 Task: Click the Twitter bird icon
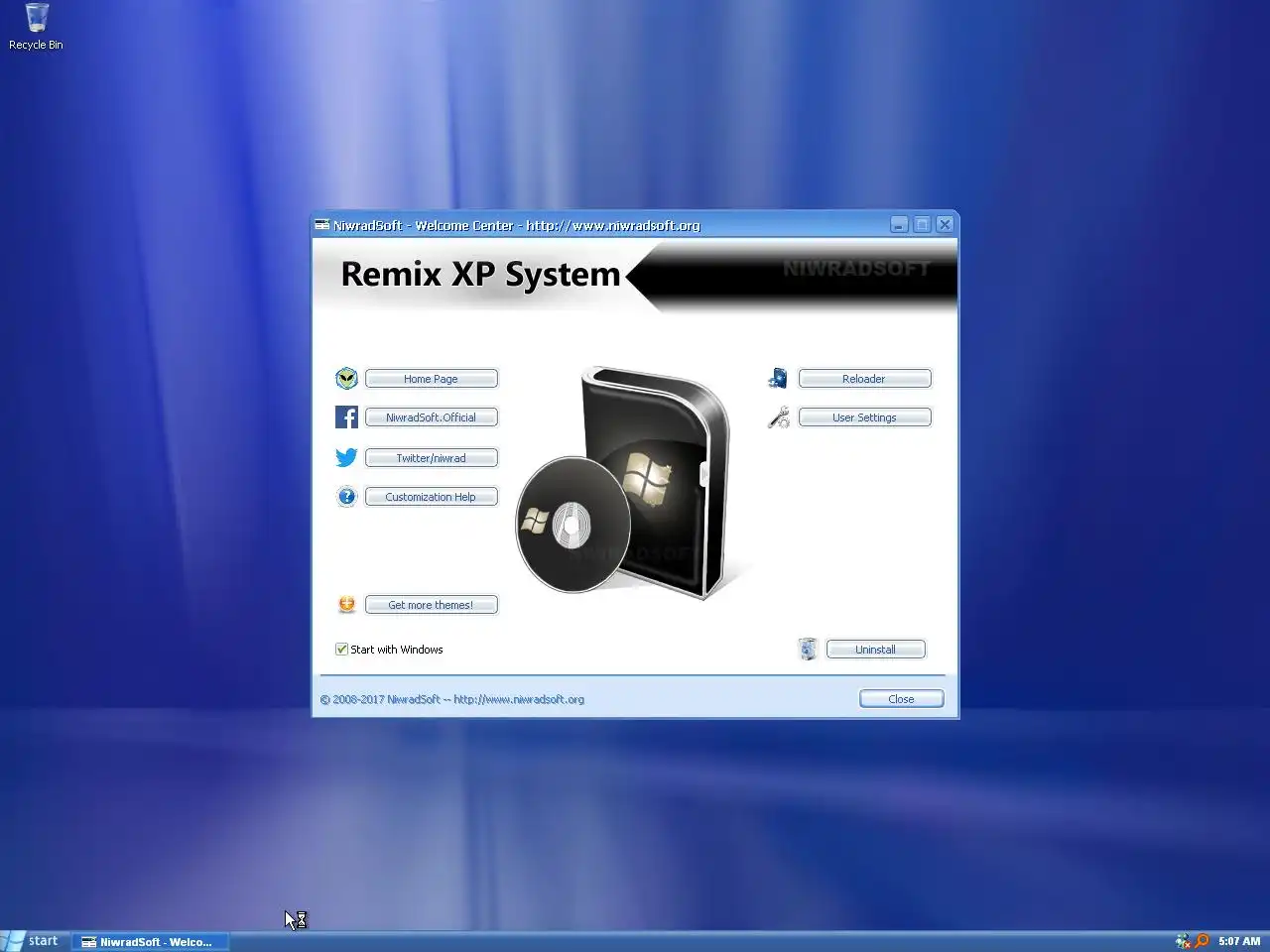coord(346,457)
